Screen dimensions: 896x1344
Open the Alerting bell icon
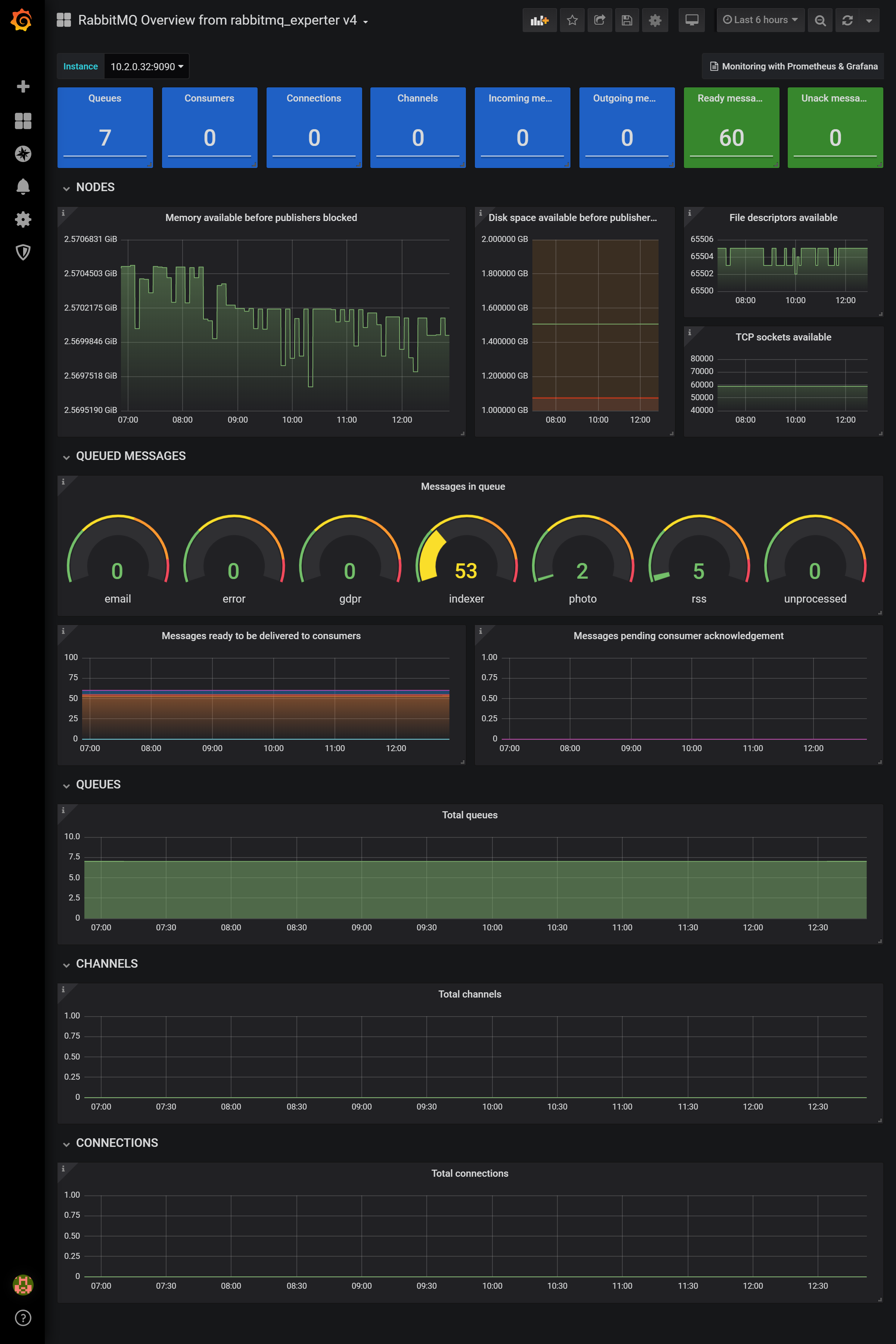23,186
